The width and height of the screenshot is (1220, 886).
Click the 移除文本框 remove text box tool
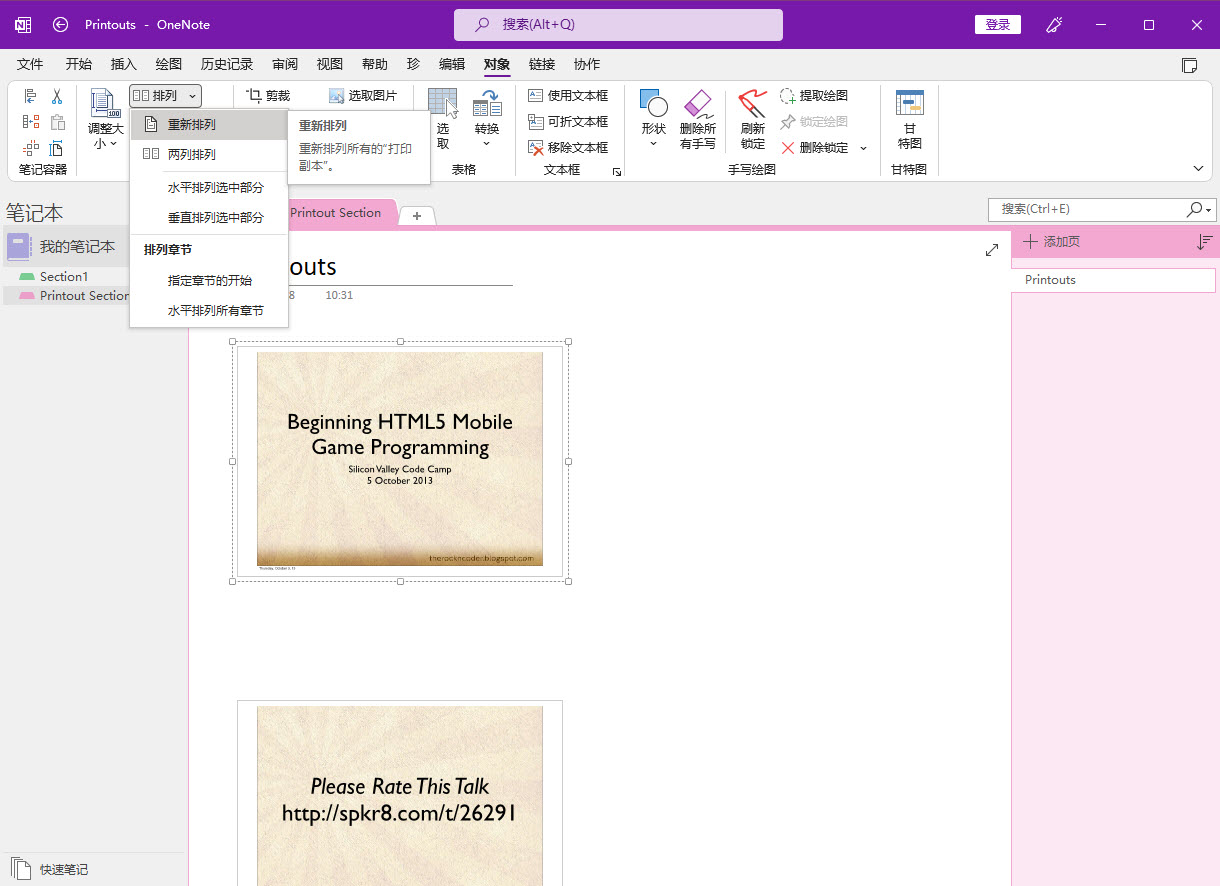[x=568, y=148]
